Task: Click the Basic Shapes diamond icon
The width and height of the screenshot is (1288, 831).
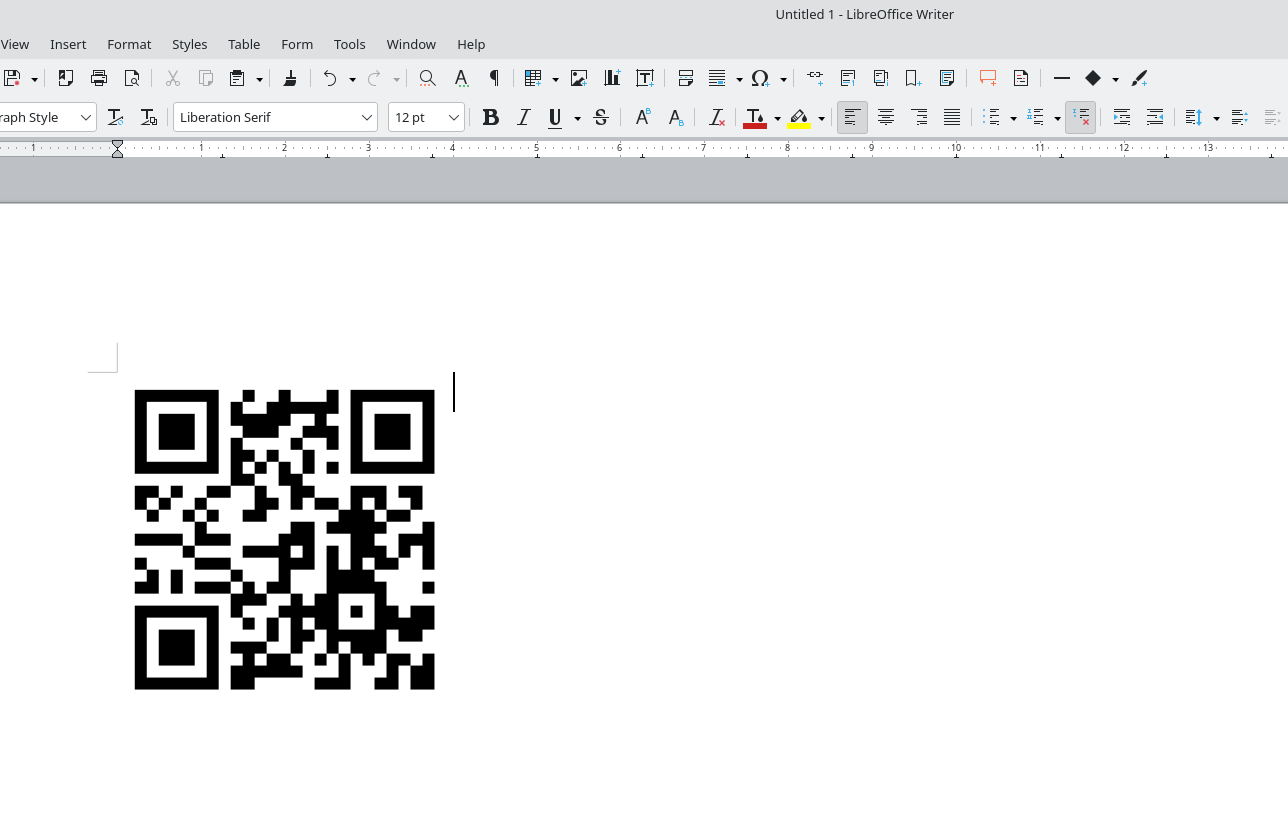Action: (1093, 78)
